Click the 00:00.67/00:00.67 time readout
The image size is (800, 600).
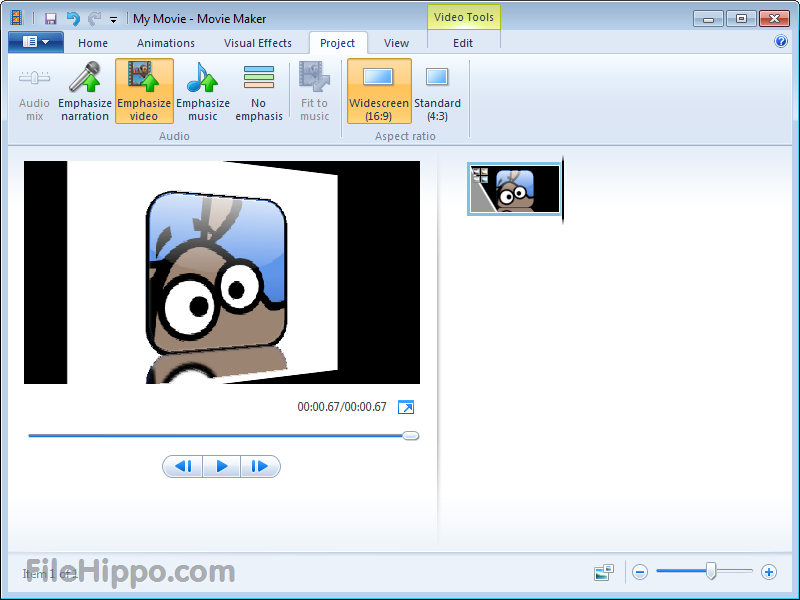342,407
